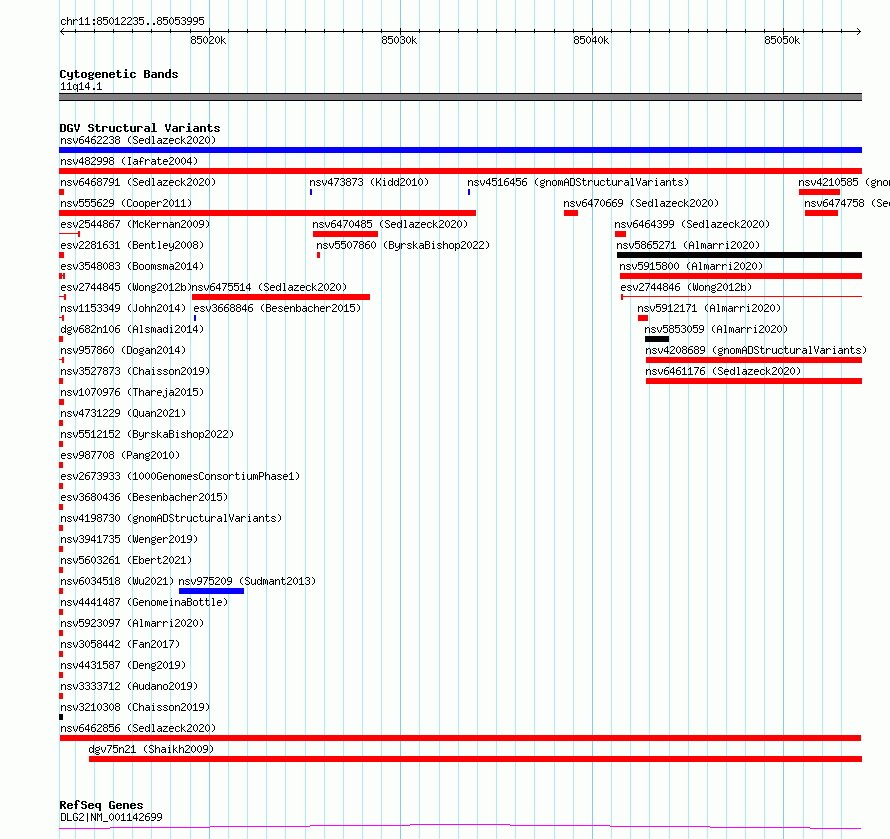Select esv3668846 (Besenbacher2015) label
The height and width of the screenshot is (839, 890).
pyautogui.click(x=277, y=308)
